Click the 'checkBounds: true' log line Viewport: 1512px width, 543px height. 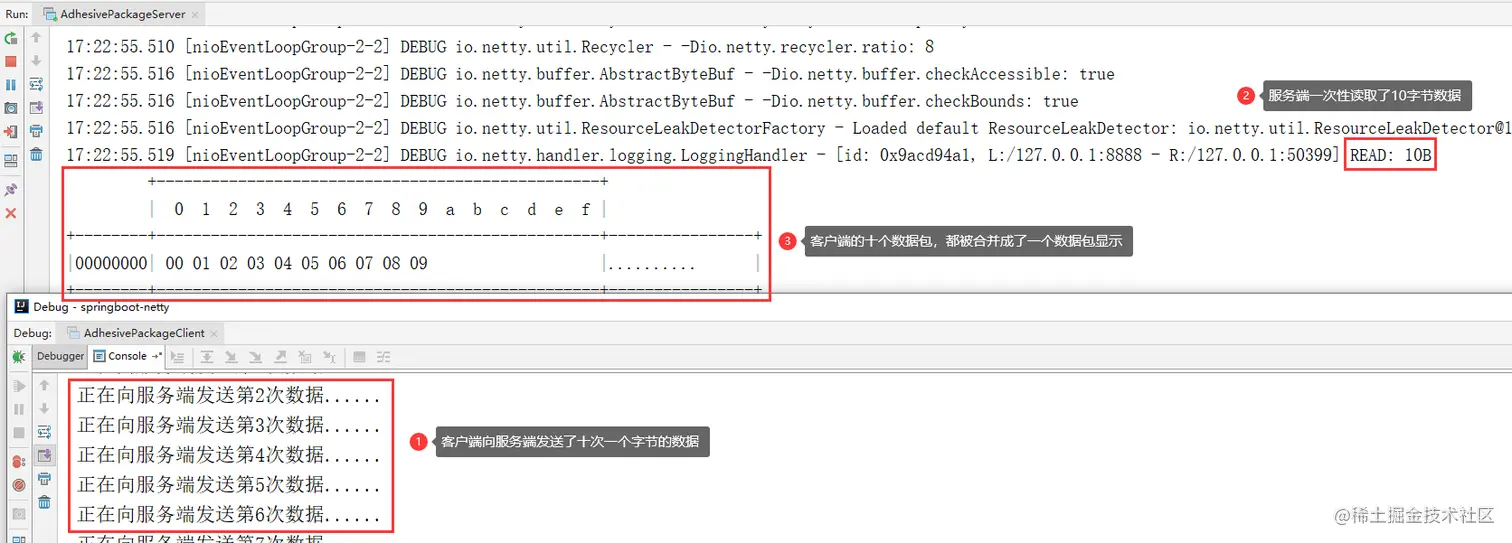click(572, 101)
